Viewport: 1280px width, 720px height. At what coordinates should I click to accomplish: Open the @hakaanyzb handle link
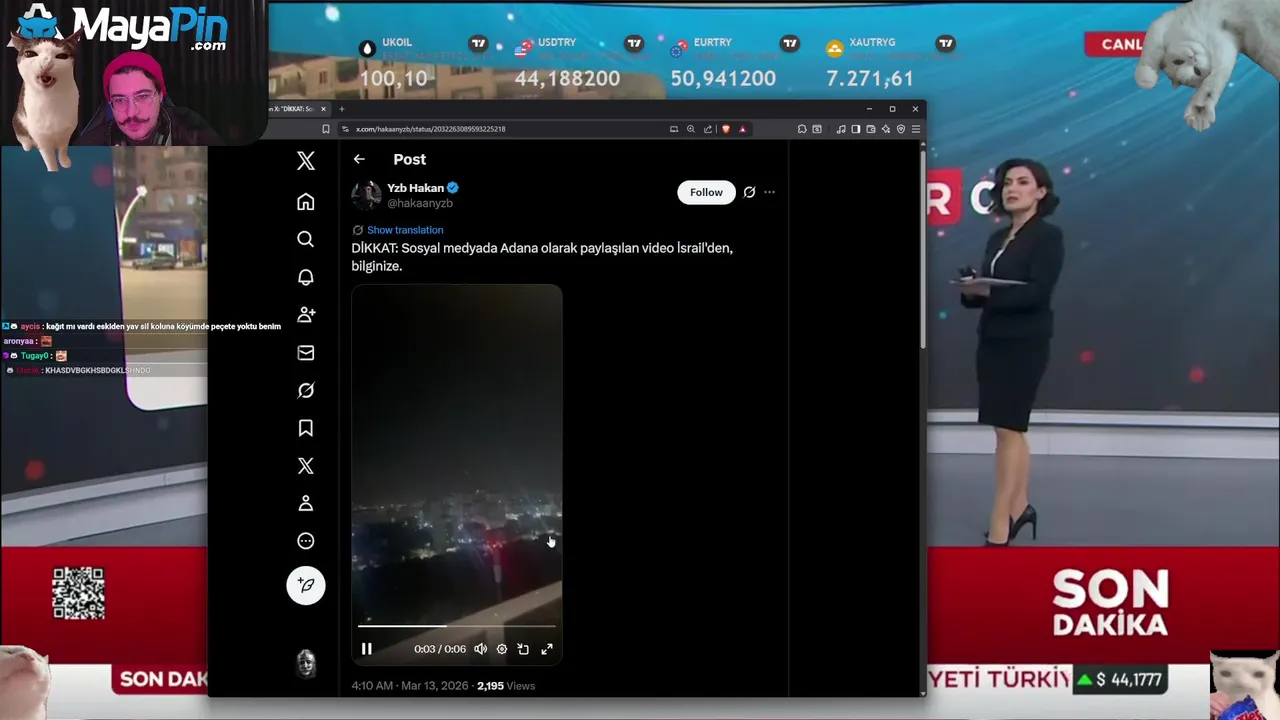(x=420, y=203)
